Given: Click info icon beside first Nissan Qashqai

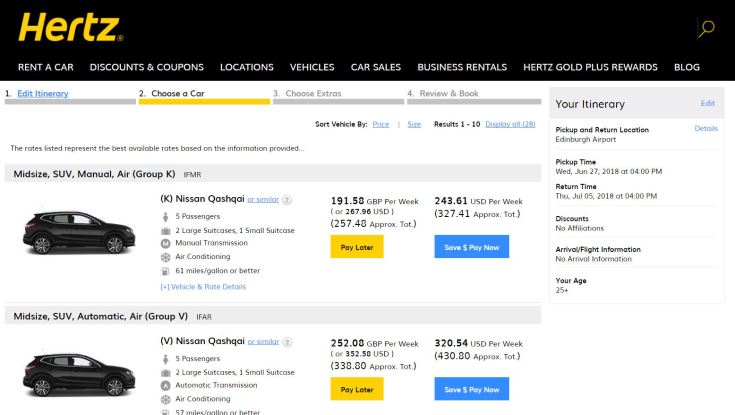Looking at the screenshot, I should pyautogui.click(x=288, y=199).
